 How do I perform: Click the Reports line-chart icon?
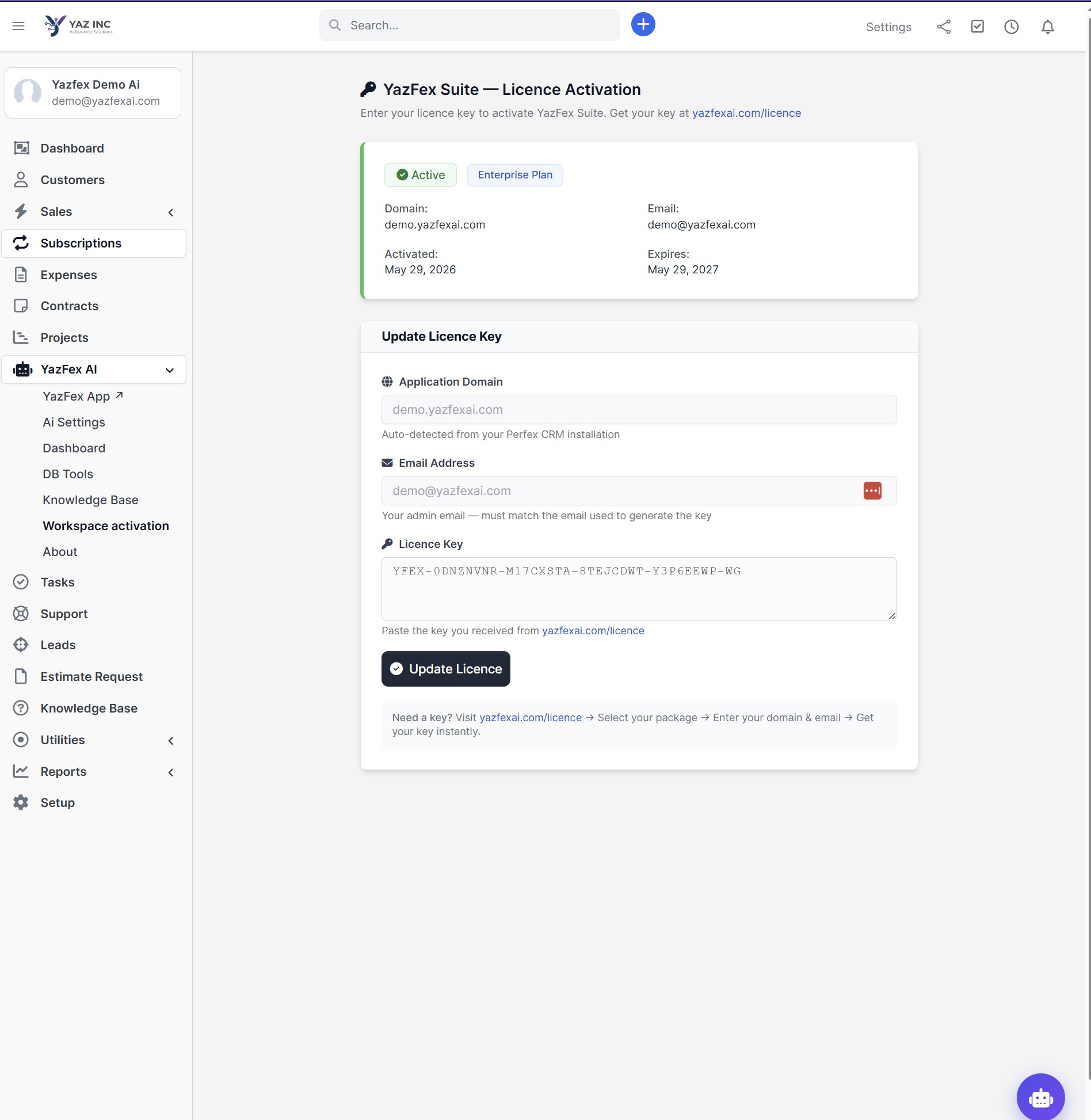click(21, 772)
